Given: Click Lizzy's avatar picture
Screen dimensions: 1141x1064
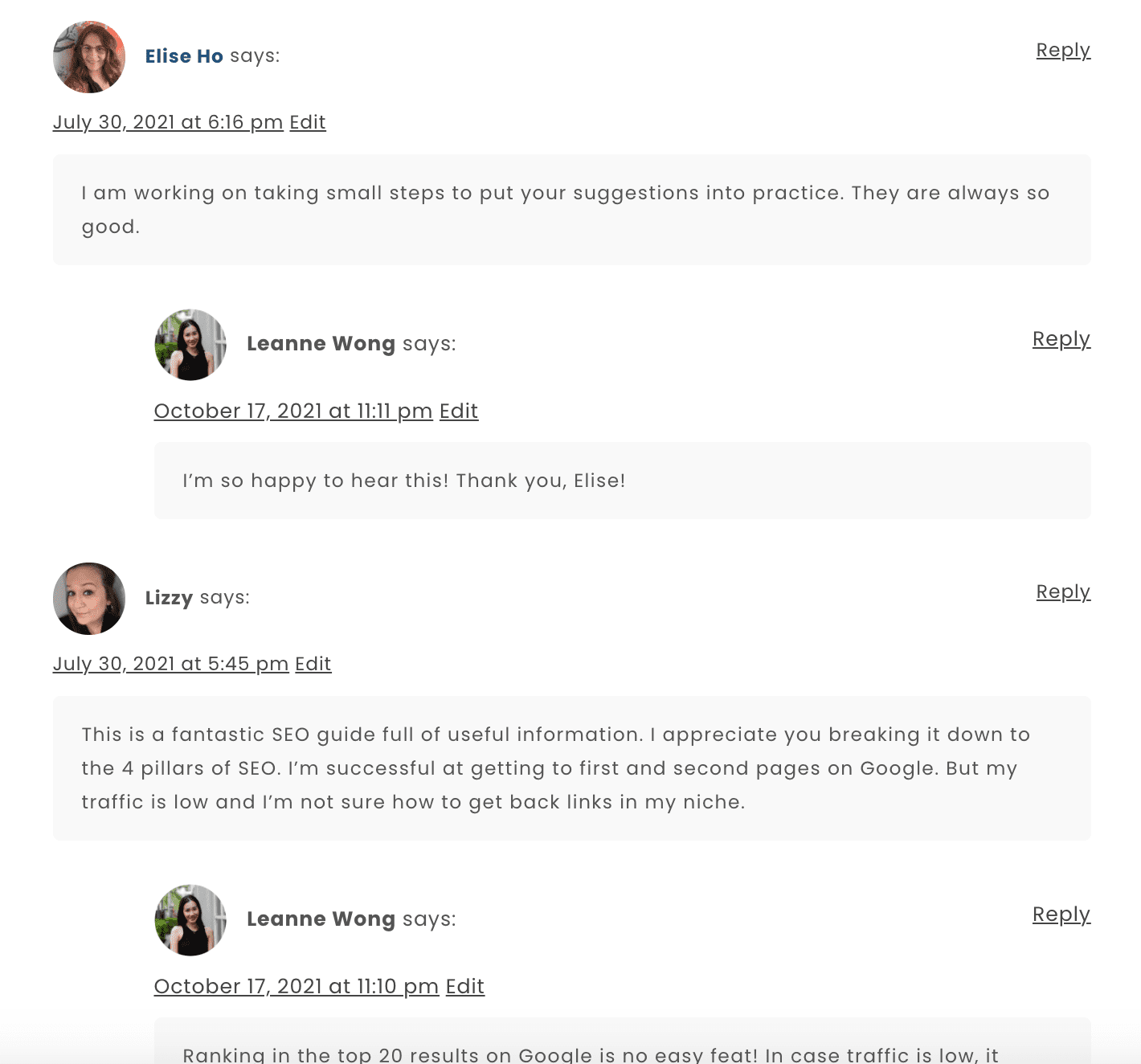Looking at the screenshot, I should click(88, 599).
